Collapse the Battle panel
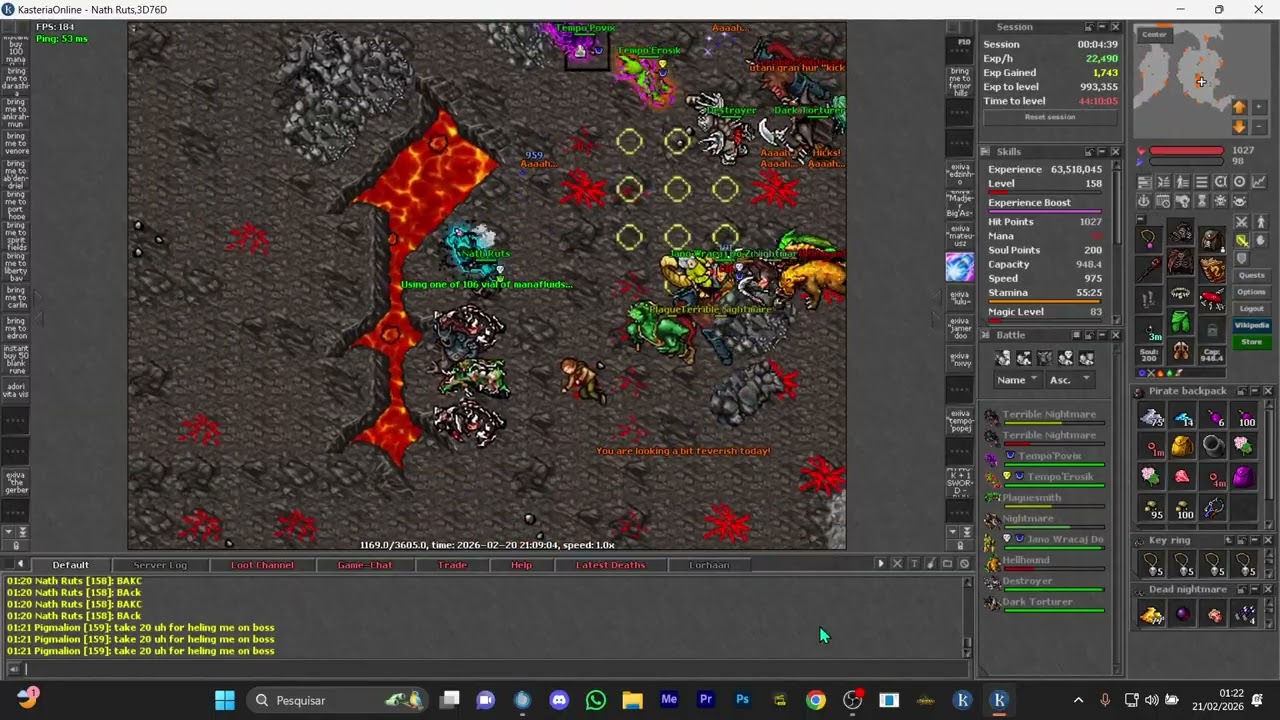The image size is (1280, 720). click(x=1102, y=335)
